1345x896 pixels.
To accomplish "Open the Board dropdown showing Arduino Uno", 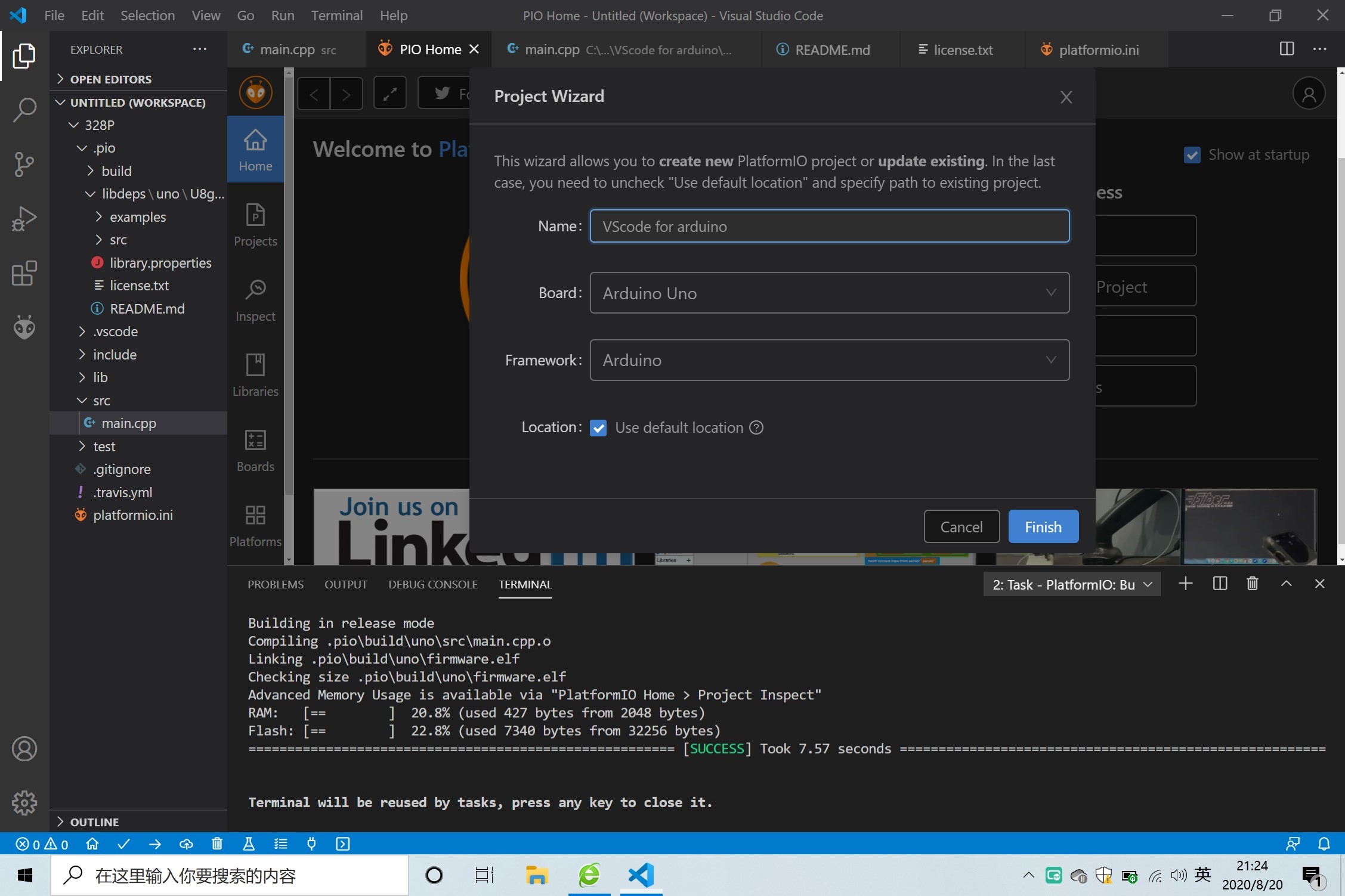I will [829, 293].
